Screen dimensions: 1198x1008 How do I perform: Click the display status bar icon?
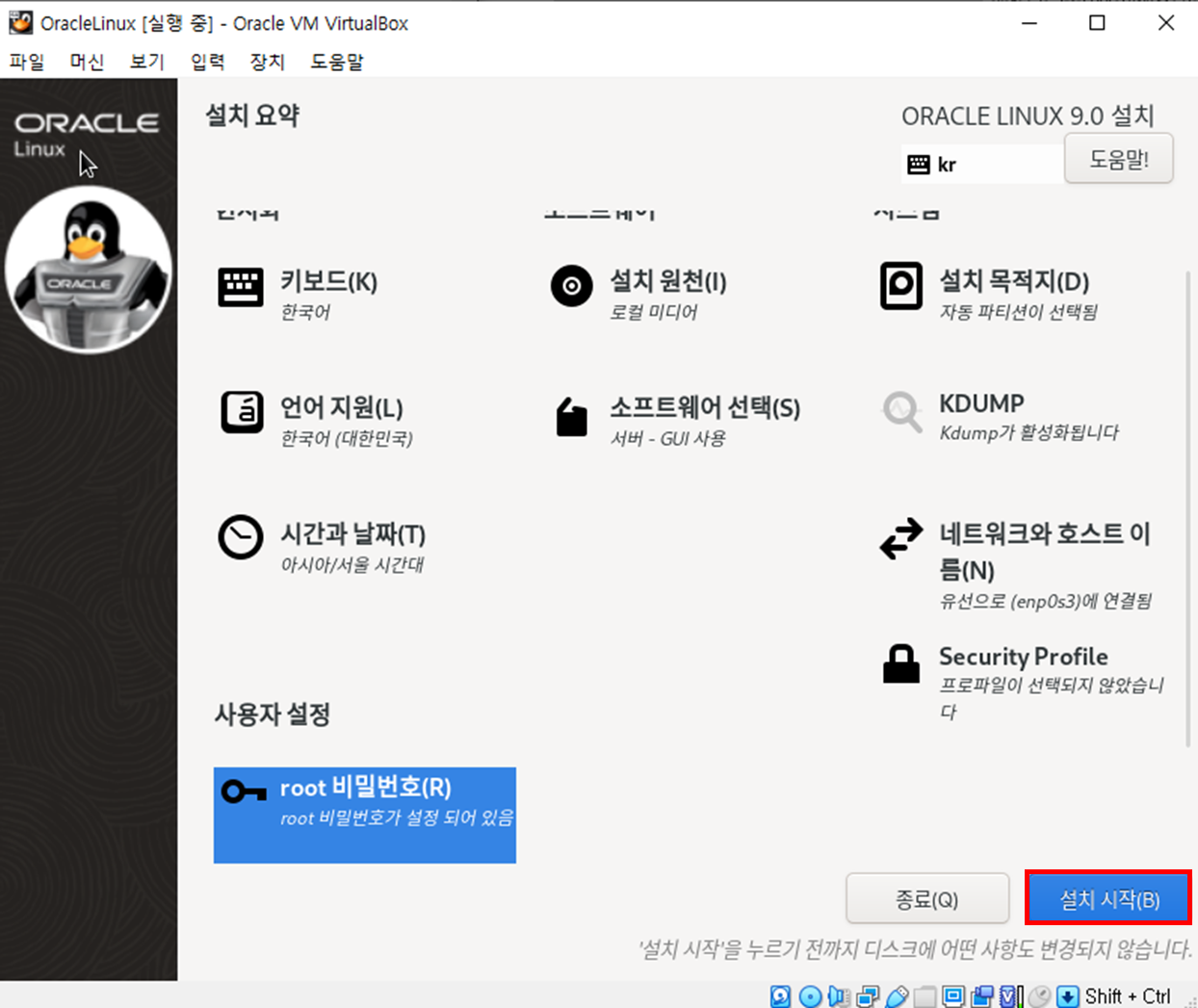(x=953, y=996)
